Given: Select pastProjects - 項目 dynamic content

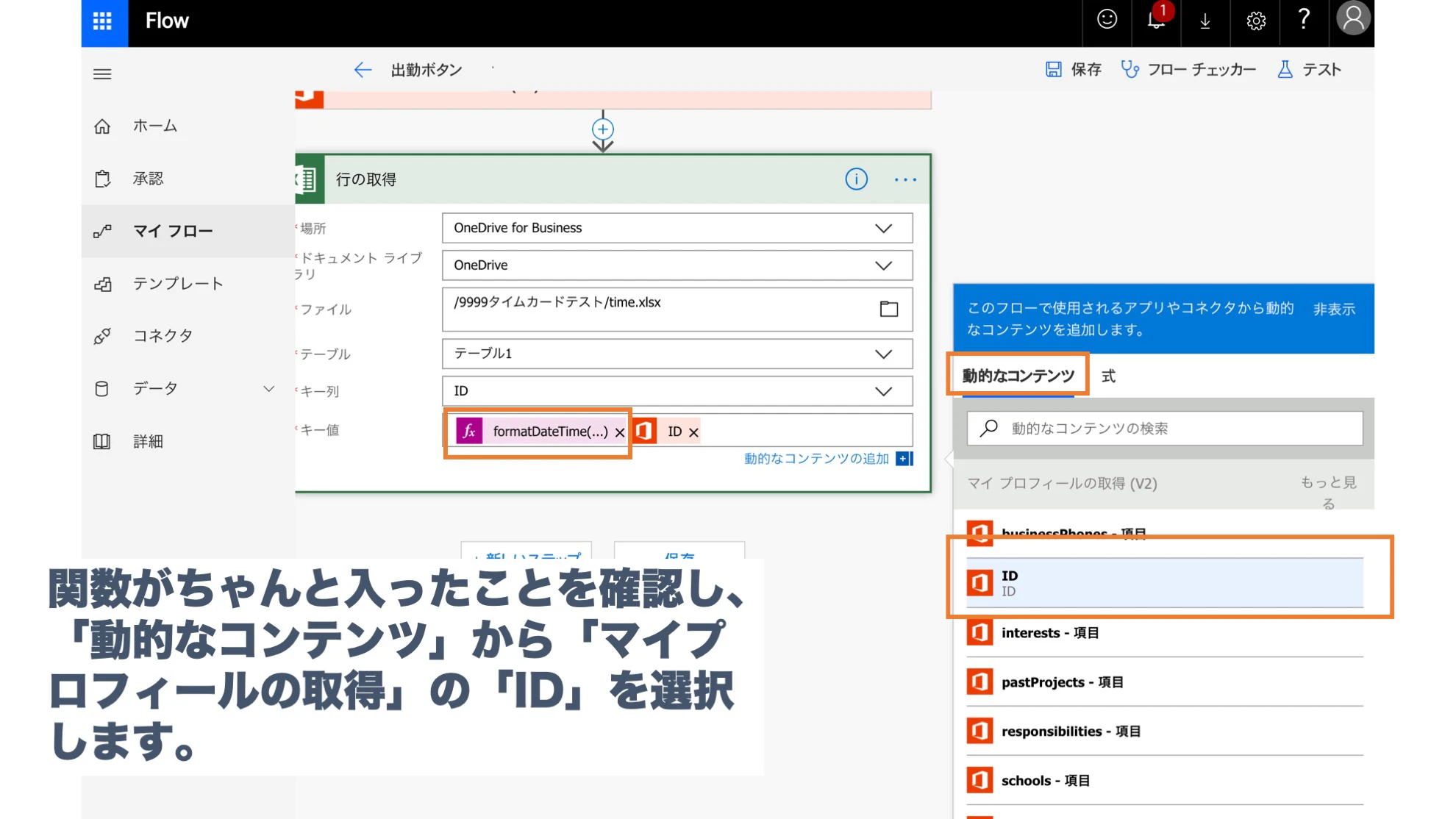Looking at the screenshot, I should [1165, 682].
